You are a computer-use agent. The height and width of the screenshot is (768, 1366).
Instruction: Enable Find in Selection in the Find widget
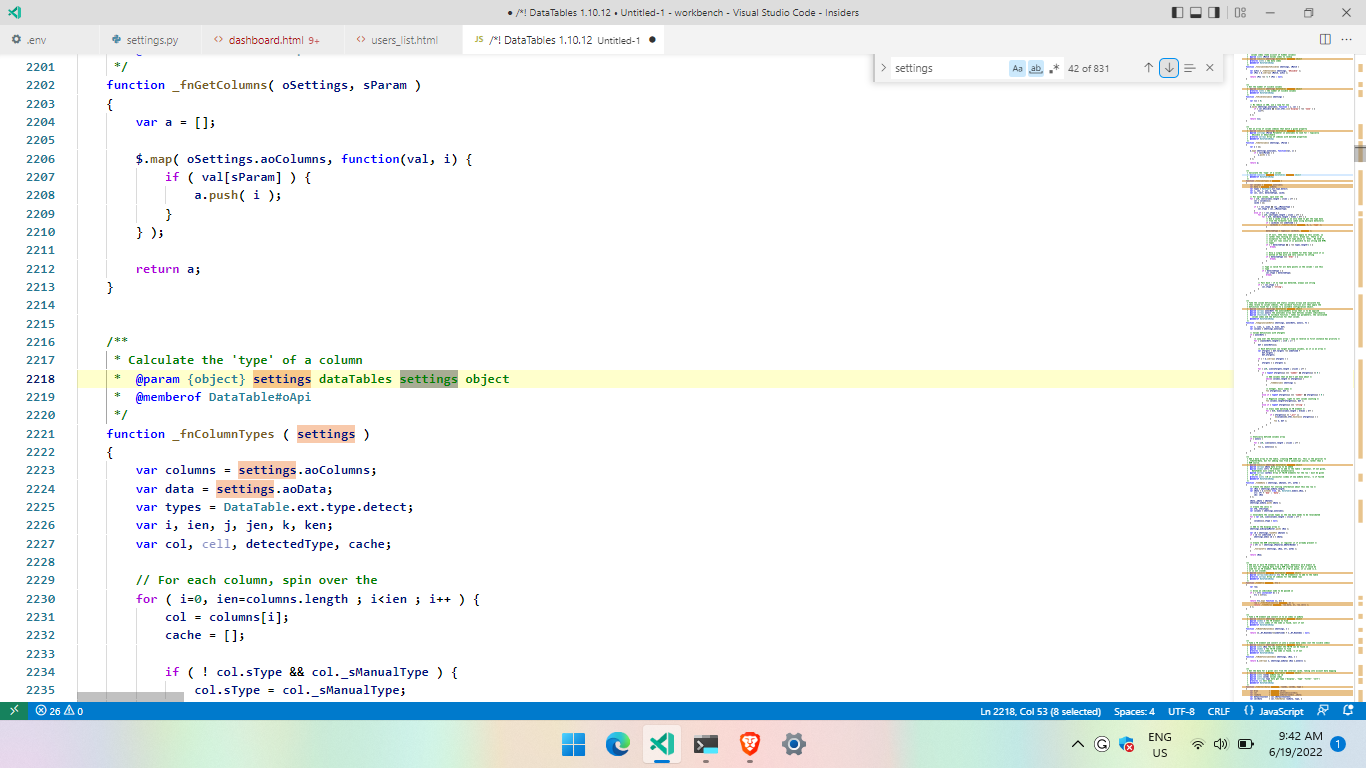(x=1189, y=67)
